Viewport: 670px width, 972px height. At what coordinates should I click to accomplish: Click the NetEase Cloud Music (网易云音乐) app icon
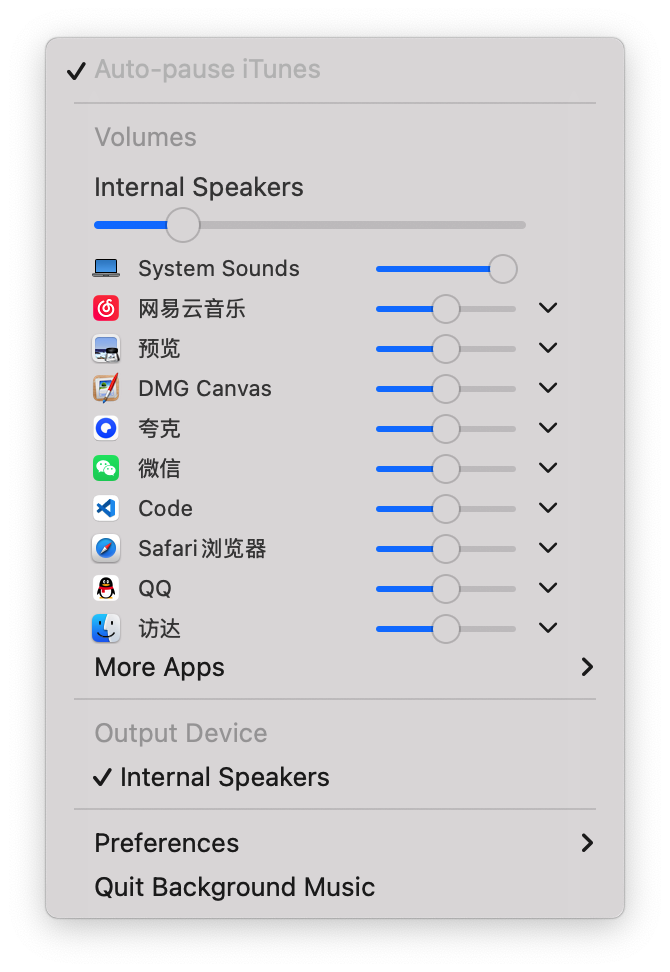tap(106, 308)
